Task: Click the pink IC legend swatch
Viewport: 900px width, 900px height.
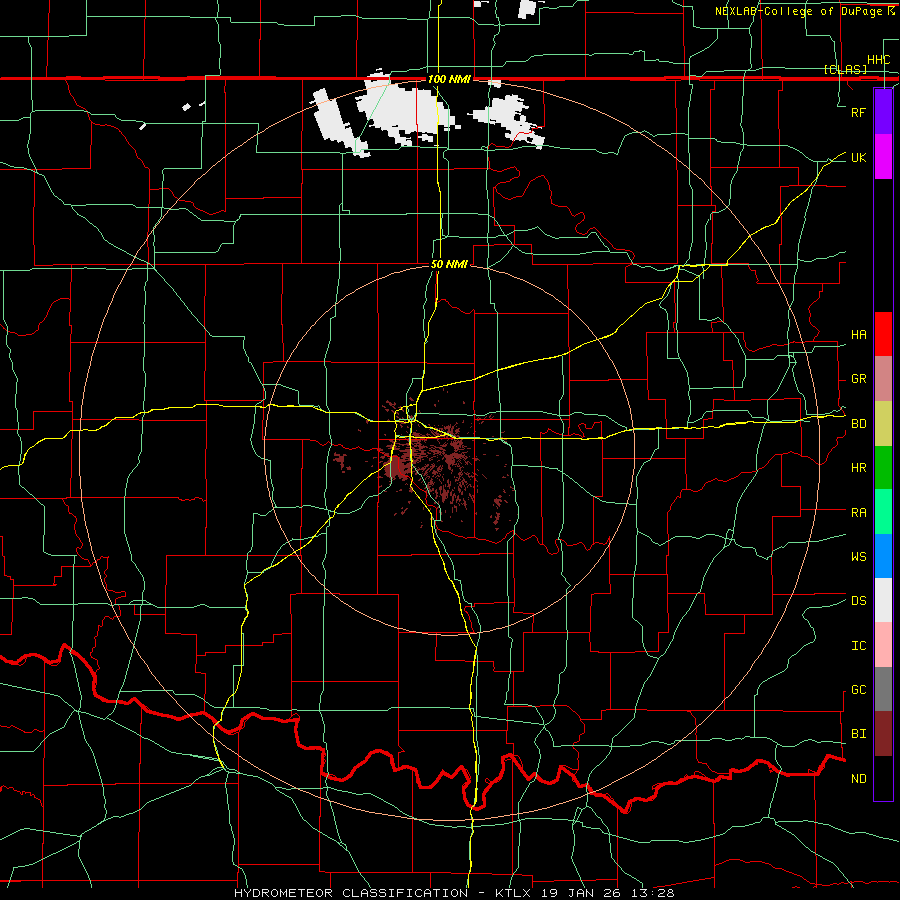Action: 883,645
